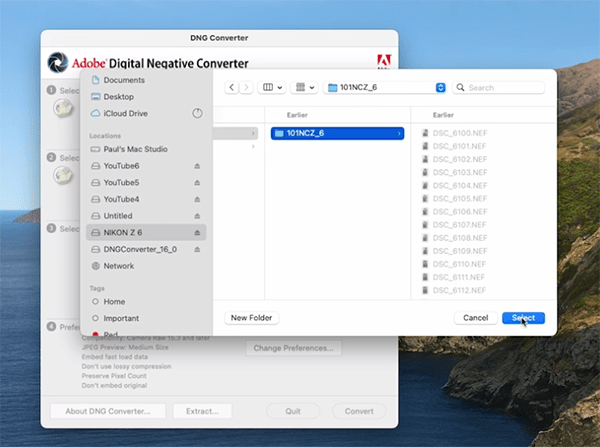Eject the YouTube6 drive
Viewport: 600px width, 447px height.
pyautogui.click(x=197, y=166)
